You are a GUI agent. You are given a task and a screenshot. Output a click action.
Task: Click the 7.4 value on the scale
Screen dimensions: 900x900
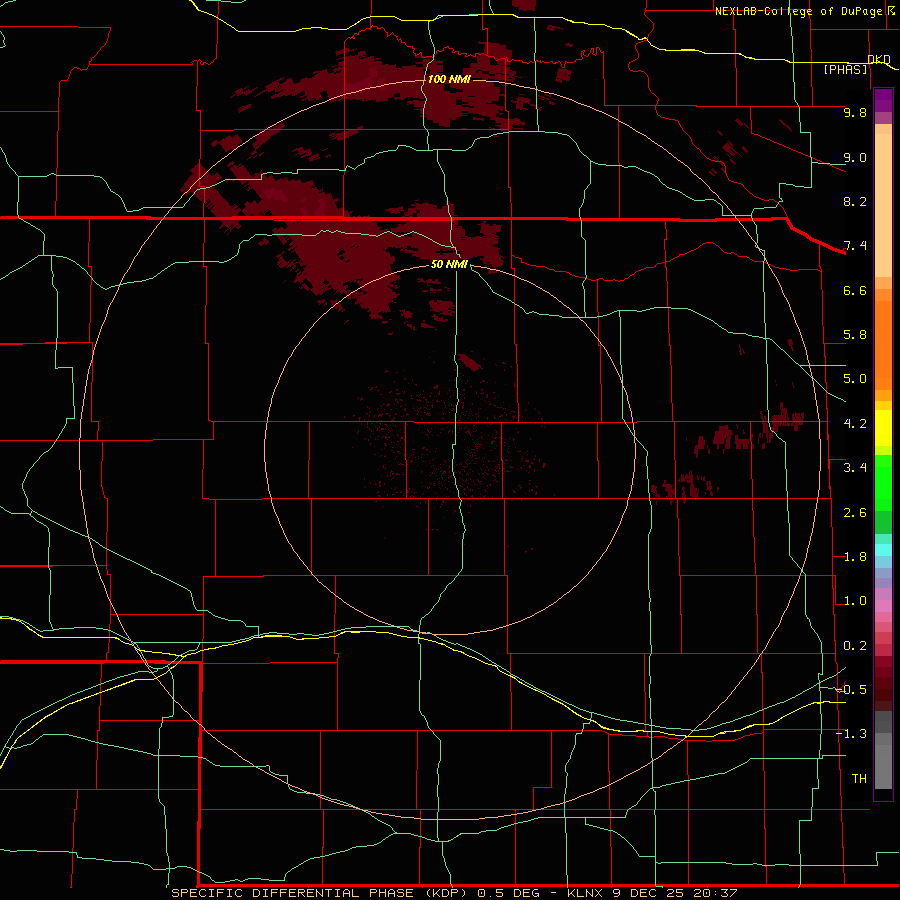coord(855,246)
